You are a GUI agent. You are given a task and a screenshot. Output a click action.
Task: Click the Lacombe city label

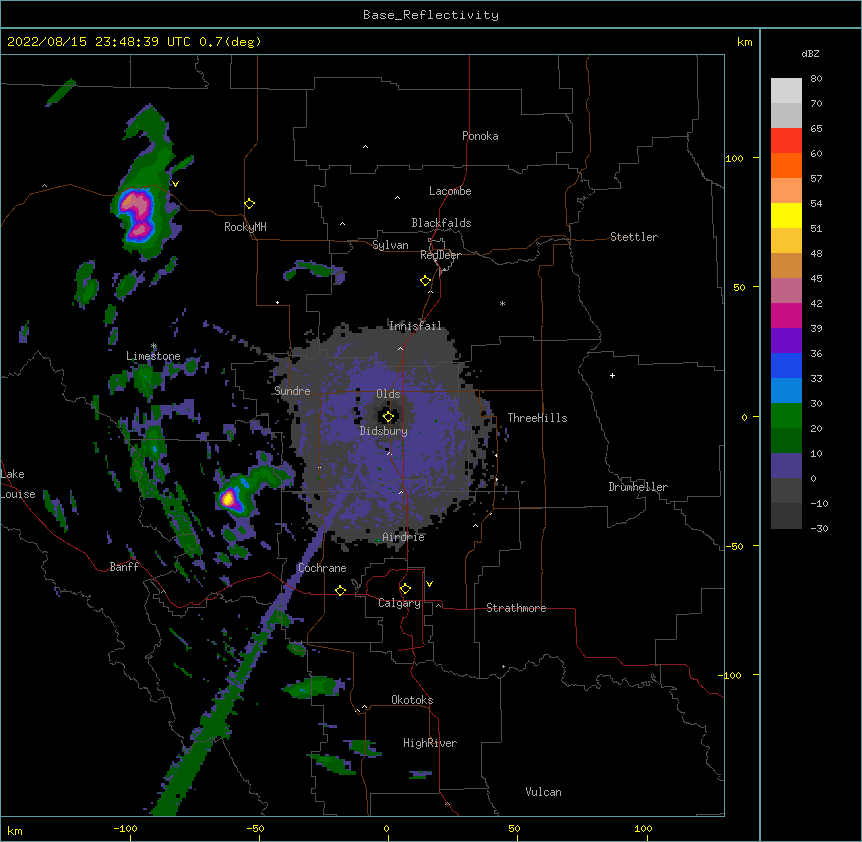[x=450, y=191]
